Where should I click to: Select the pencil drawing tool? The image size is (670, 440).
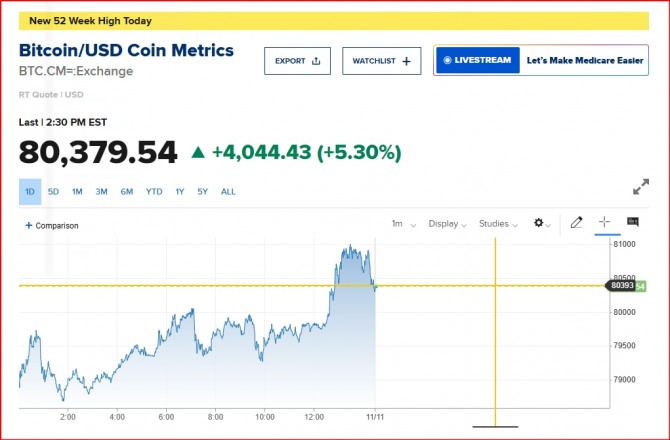576,223
